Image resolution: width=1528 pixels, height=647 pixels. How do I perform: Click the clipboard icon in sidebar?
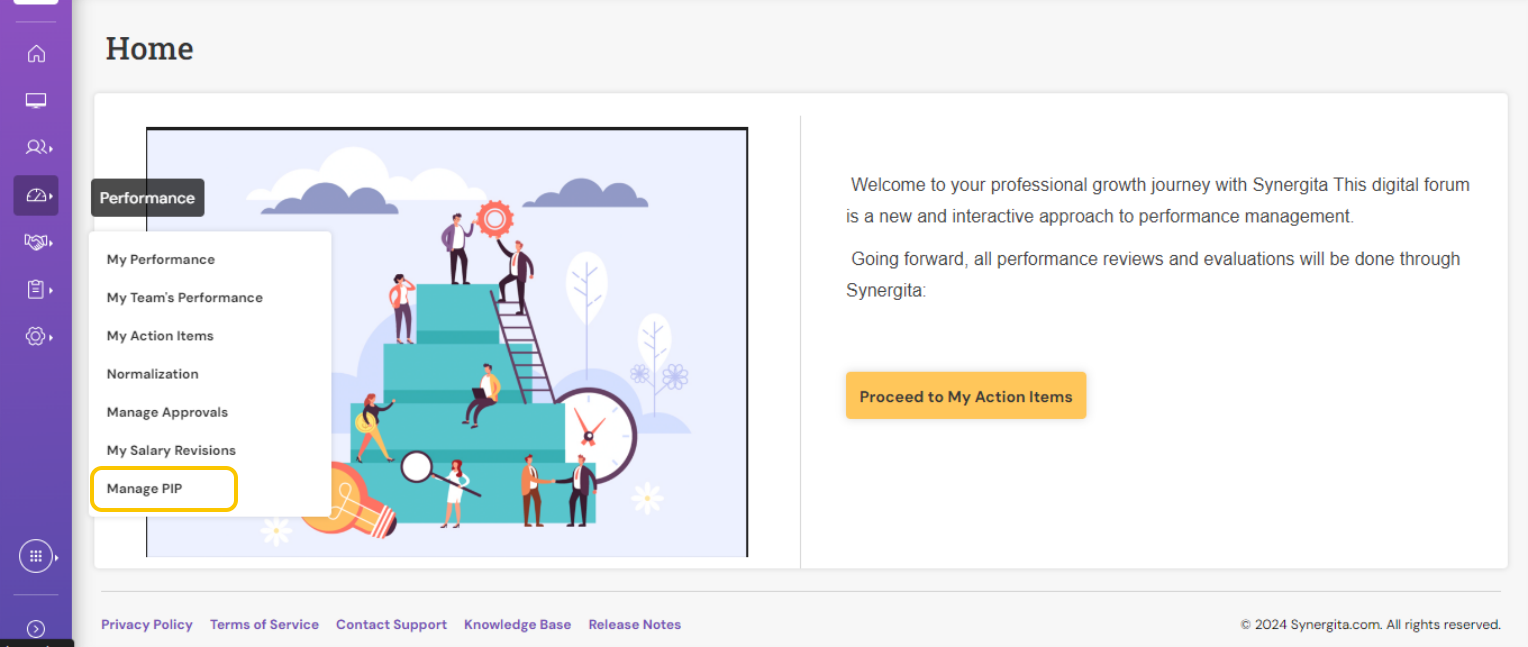click(38, 290)
